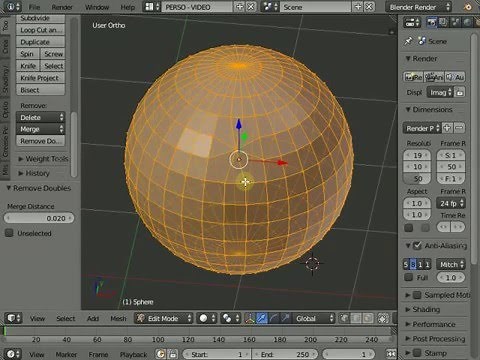
Task: Open Mitchell filter dropdown
Action: tap(451, 265)
